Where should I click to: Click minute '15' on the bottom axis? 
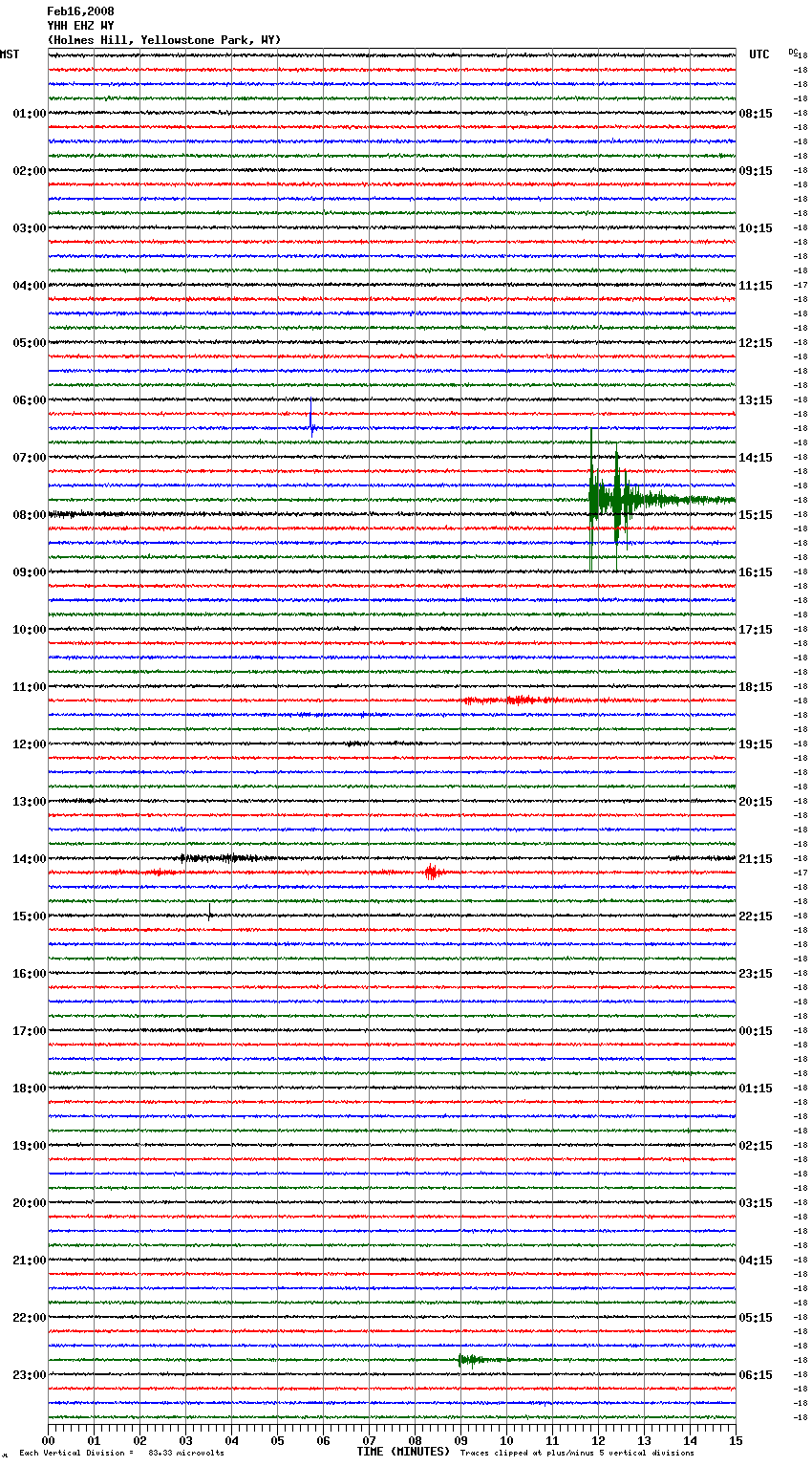click(736, 1440)
